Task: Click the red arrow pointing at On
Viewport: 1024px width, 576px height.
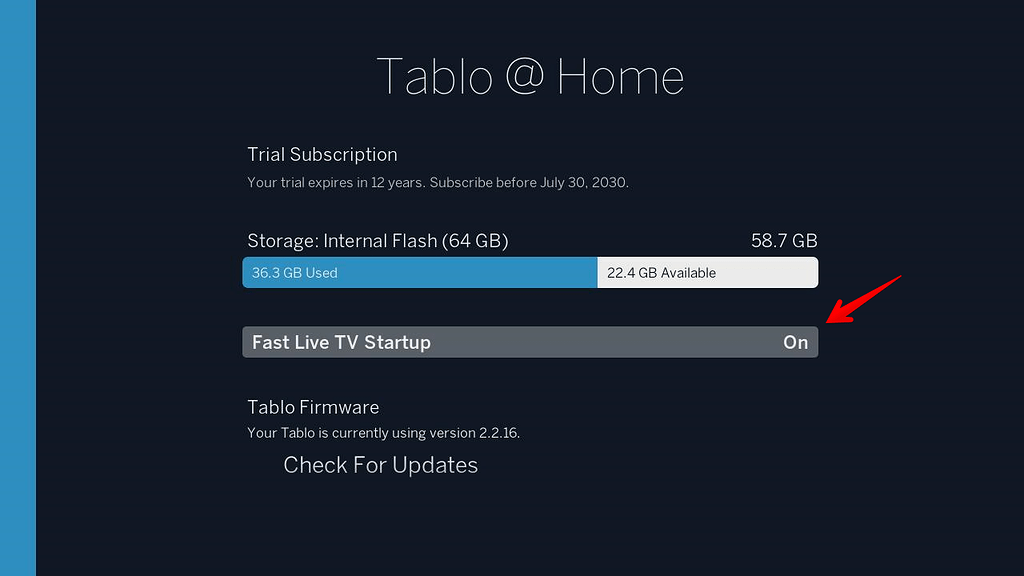Action: coord(865,298)
